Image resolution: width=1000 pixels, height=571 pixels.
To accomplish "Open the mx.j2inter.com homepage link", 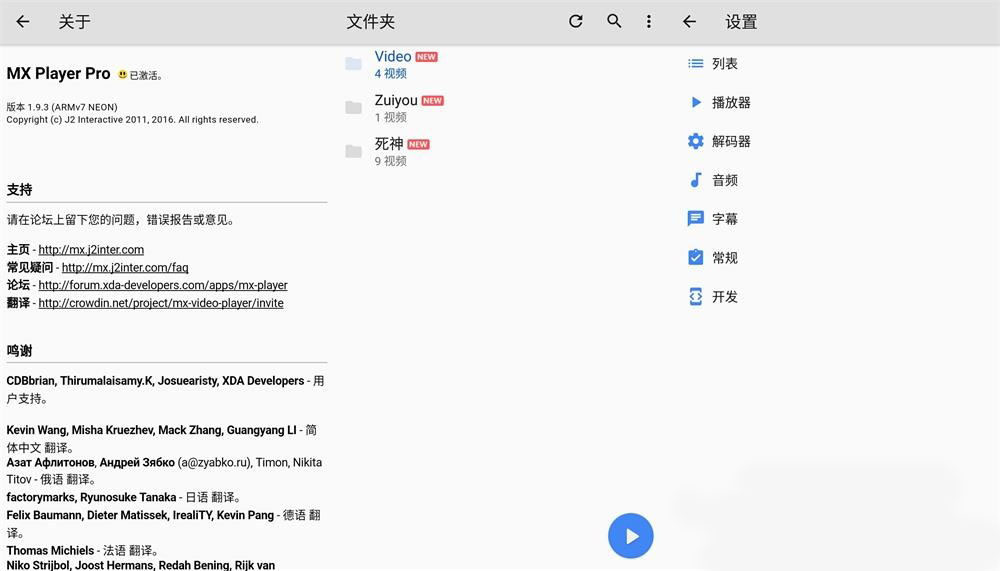I will [91, 249].
